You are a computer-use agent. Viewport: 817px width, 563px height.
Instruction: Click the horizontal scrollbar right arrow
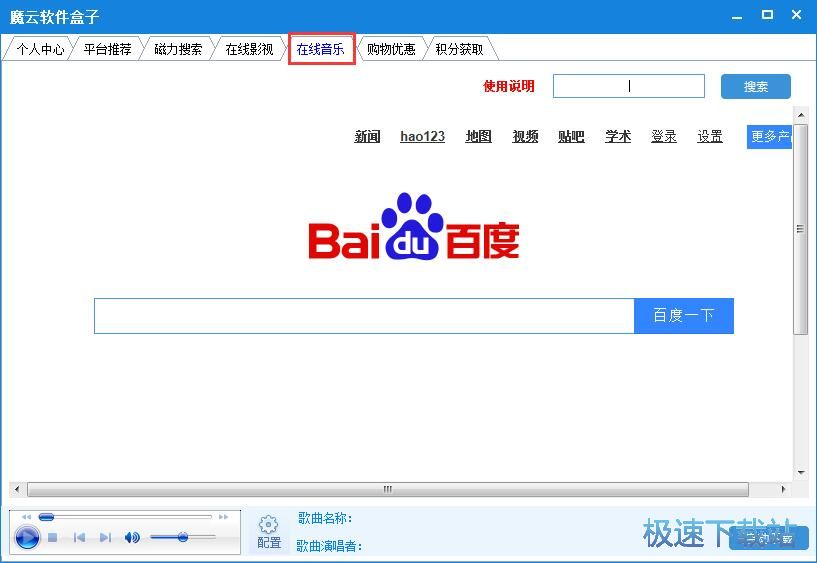[x=783, y=489]
